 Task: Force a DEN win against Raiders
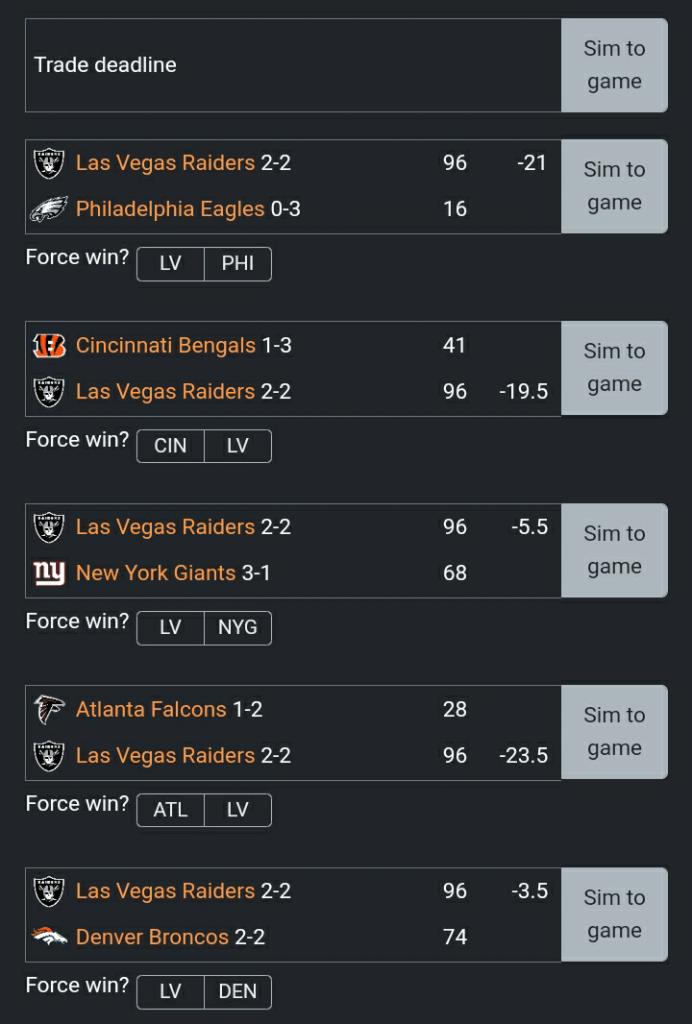click(x=238, y=992)
